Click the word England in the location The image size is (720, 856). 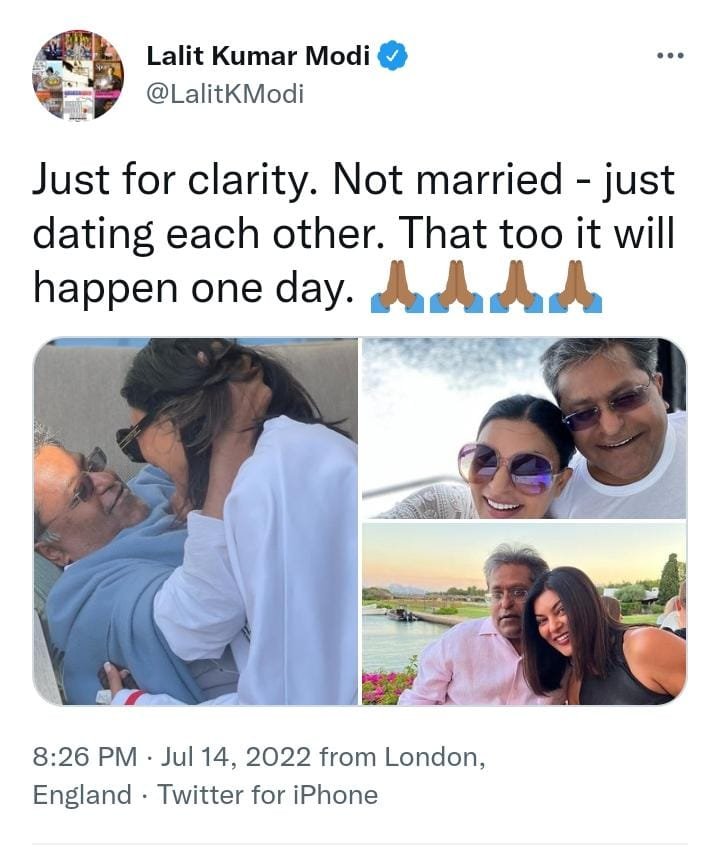[82, 795]
